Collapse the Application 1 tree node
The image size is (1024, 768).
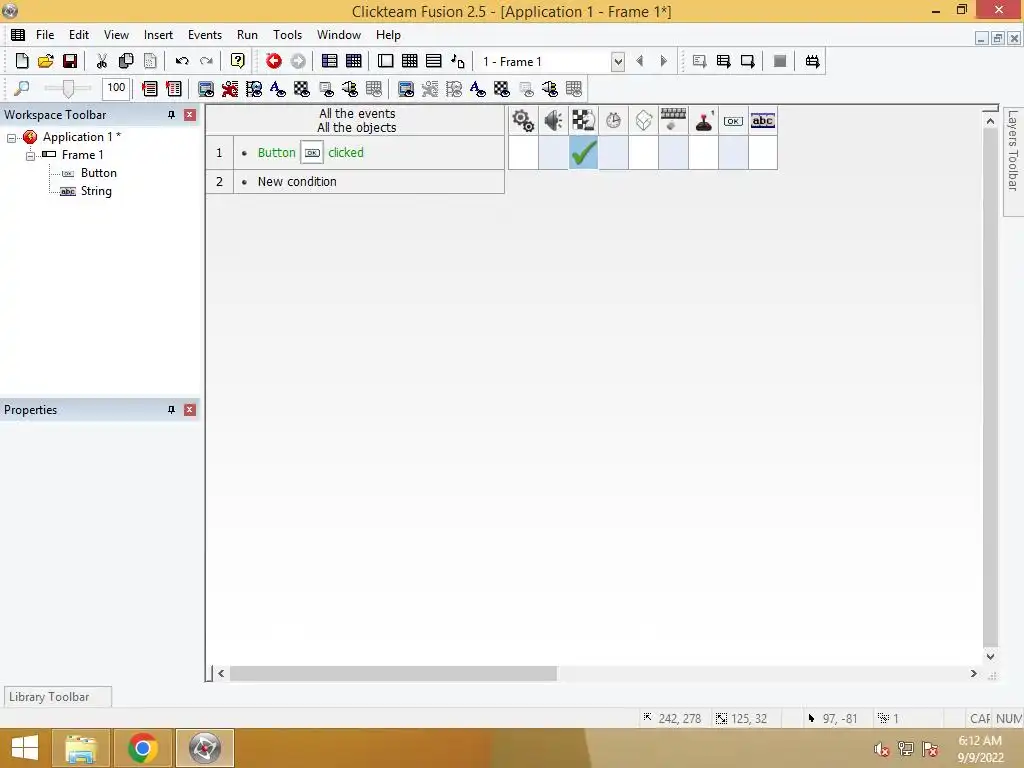11,138
